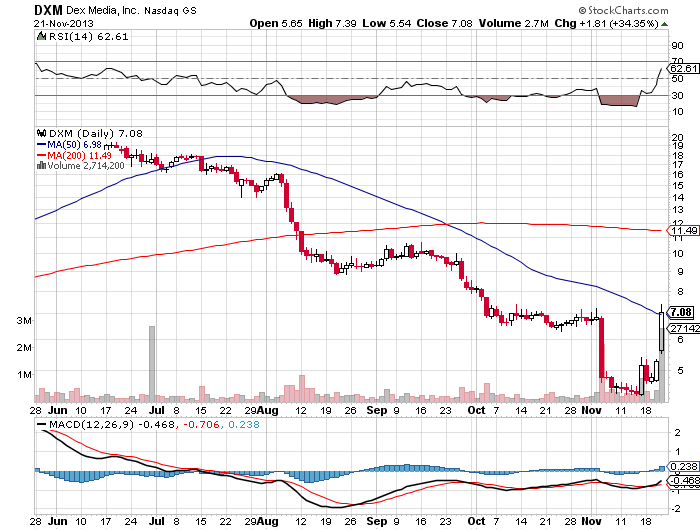Viewport: 700px width, 530px height.
Task: Click the 3M volume axis label
Action: (x=24, y=321)
